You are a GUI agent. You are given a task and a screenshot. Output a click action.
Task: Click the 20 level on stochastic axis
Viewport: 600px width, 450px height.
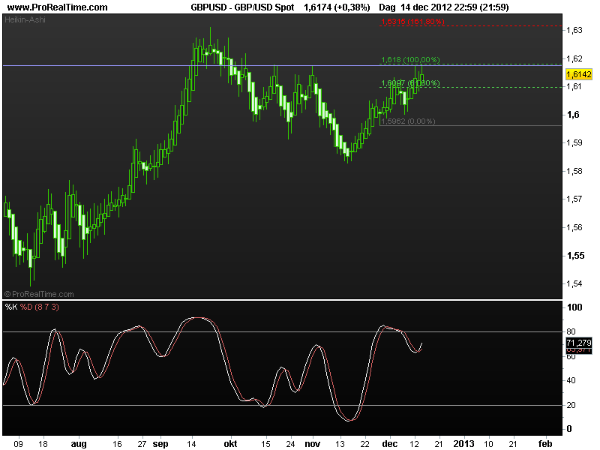pos(571,405)
